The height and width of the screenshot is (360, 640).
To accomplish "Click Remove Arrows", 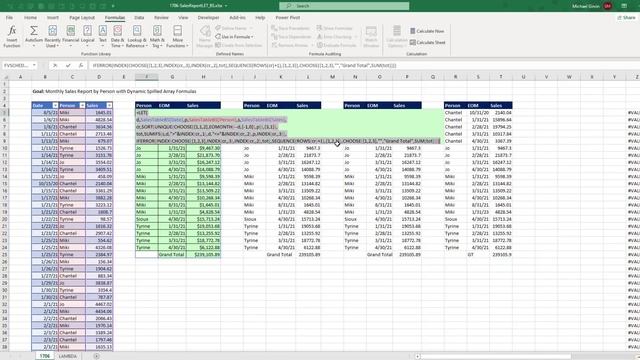I will (292, 45).
